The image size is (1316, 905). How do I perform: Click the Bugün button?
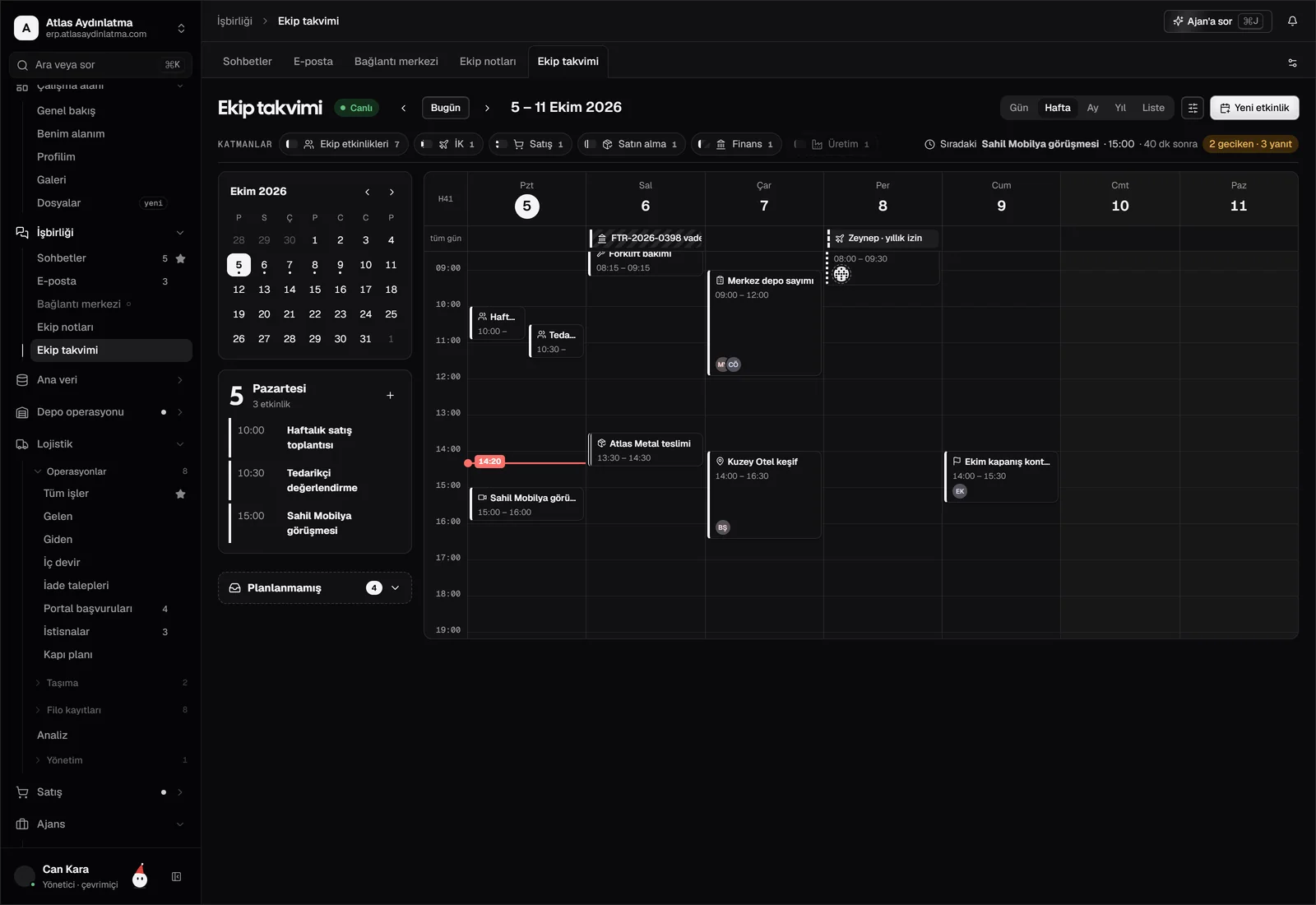click(x=446, y=108)
